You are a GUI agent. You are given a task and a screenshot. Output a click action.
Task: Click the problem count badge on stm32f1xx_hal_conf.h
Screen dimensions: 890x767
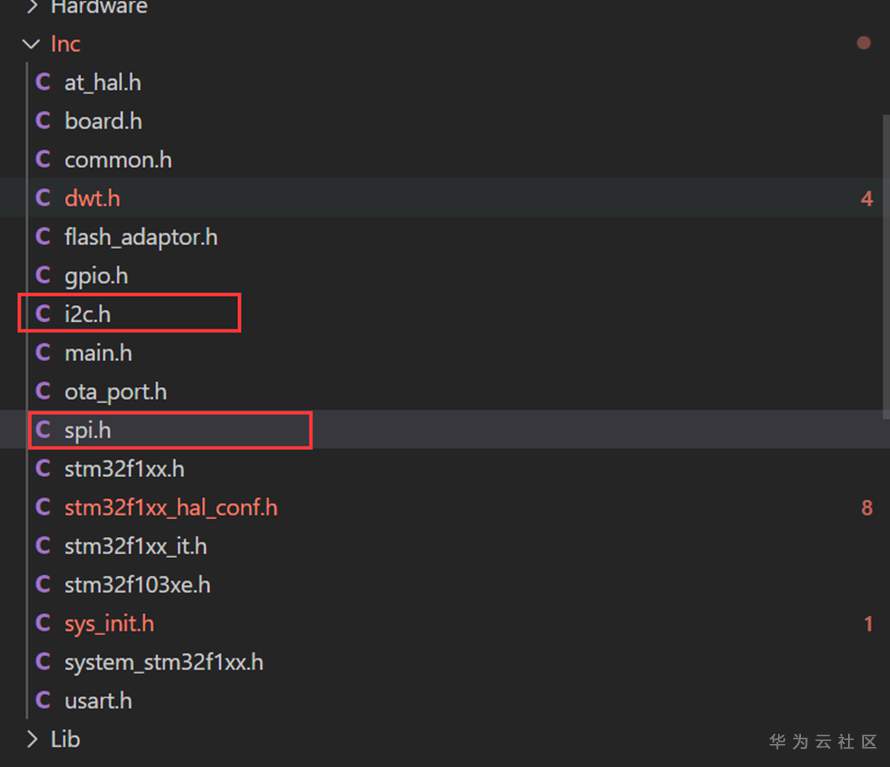click(x=867, y=508)
